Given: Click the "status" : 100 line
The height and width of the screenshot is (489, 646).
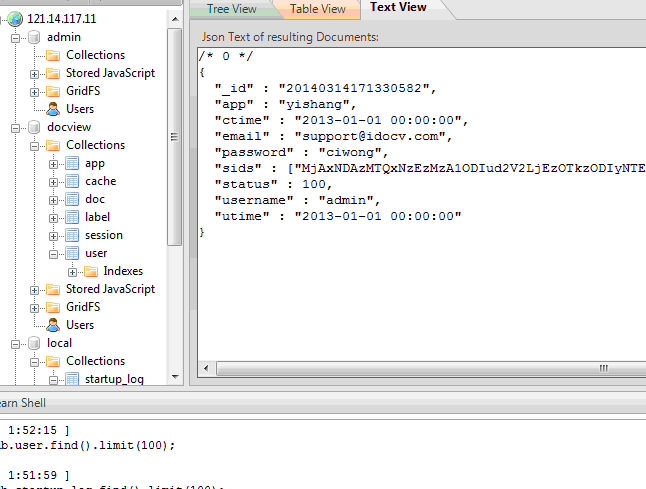Looking at the screenshot, I should click(x=273, y=184).
